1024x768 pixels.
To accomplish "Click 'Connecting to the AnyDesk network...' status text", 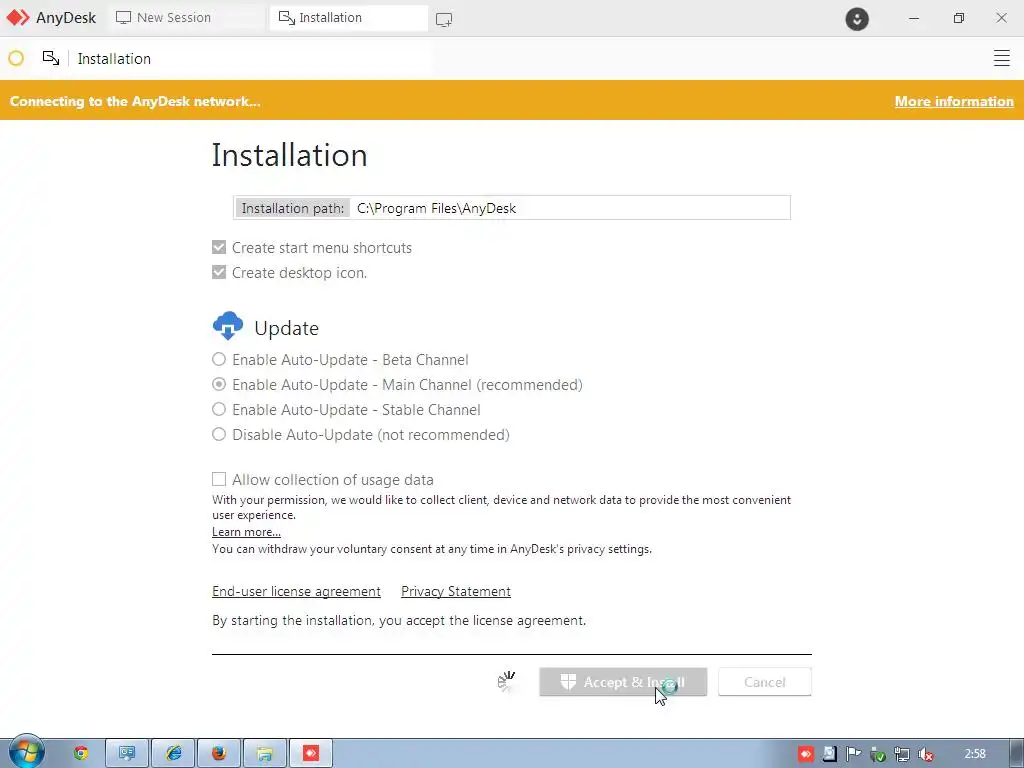I will [135, 101].
